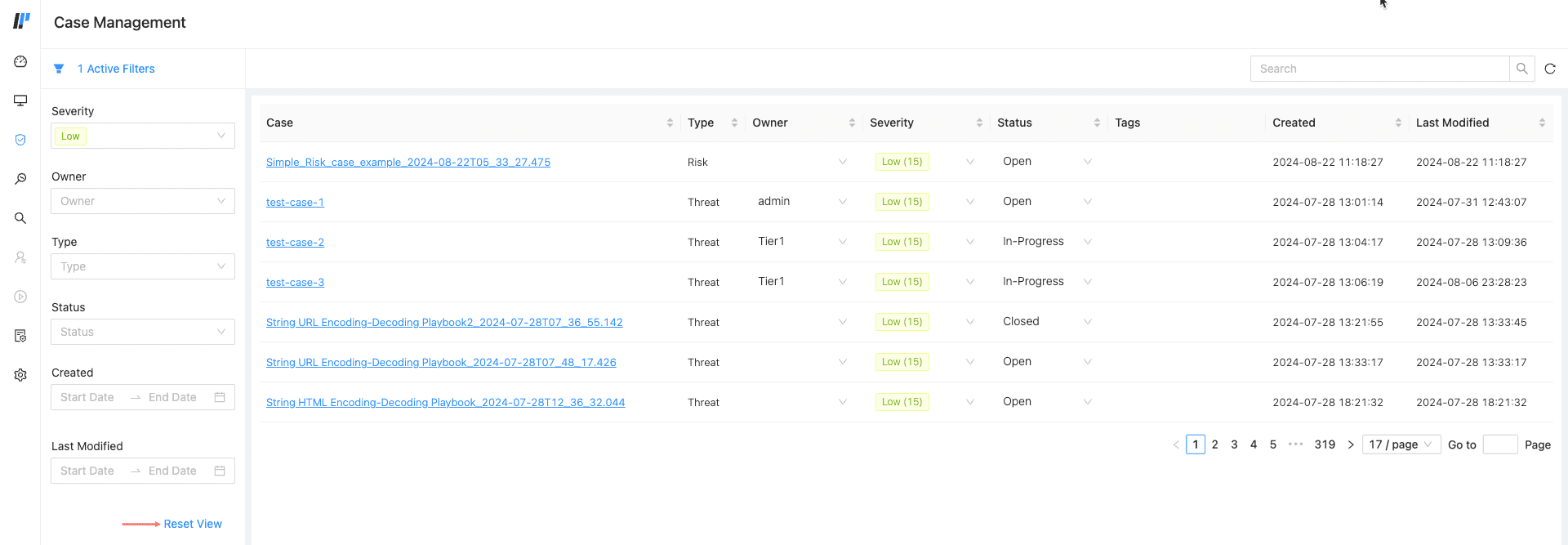Click Created End Date field

[x=172, y=397]
